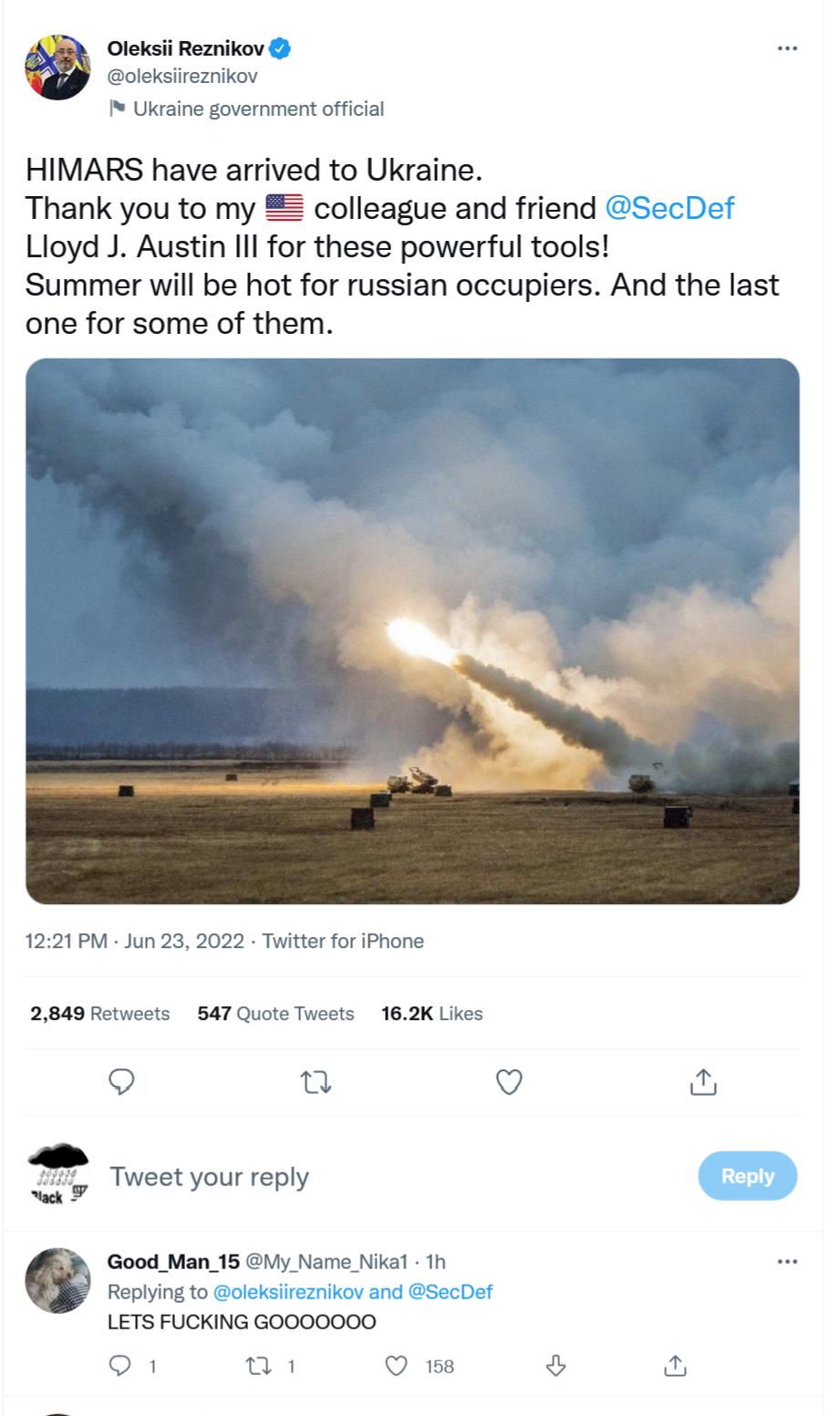
Task: View the 547 Quote Tweets
Action: pyautogui.click(x=275, y=1014)
